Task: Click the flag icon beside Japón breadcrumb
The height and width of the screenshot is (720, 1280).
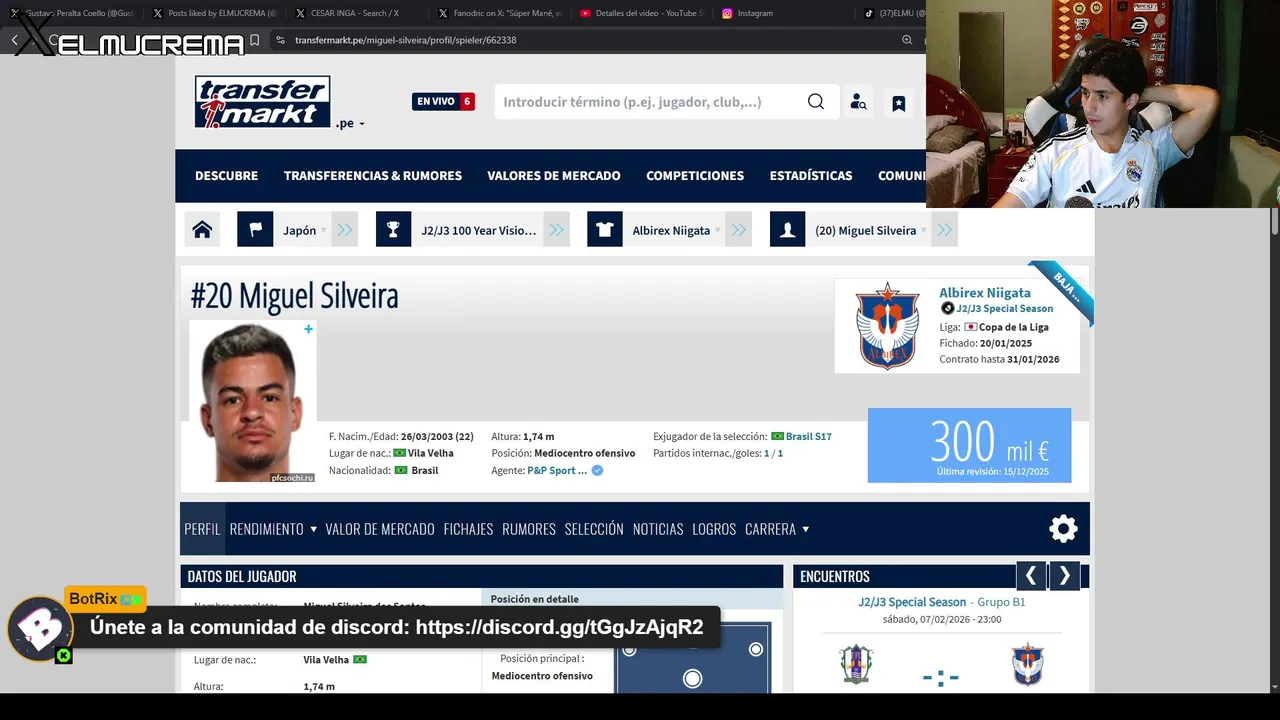Action: (x=255, y=230)
